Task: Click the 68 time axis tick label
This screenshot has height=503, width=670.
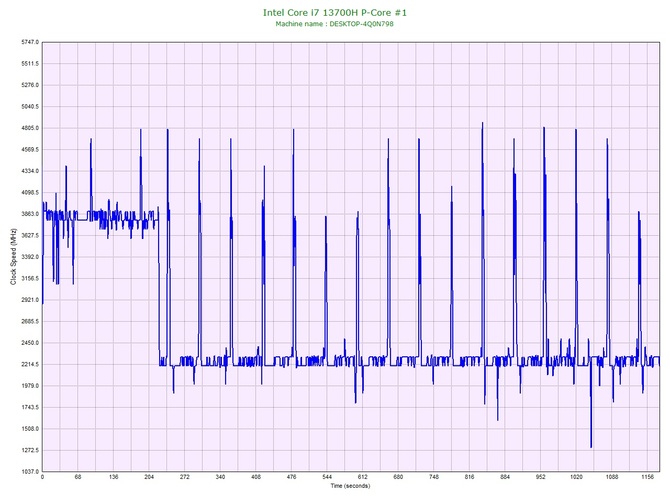Action: click(x=78, y=477)
